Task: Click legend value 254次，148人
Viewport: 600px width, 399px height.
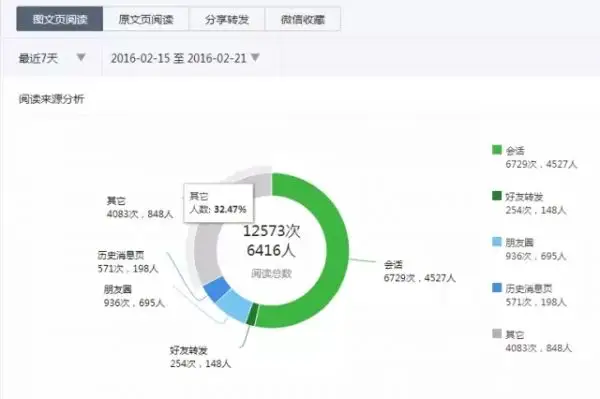Action: tap(536, 210)
